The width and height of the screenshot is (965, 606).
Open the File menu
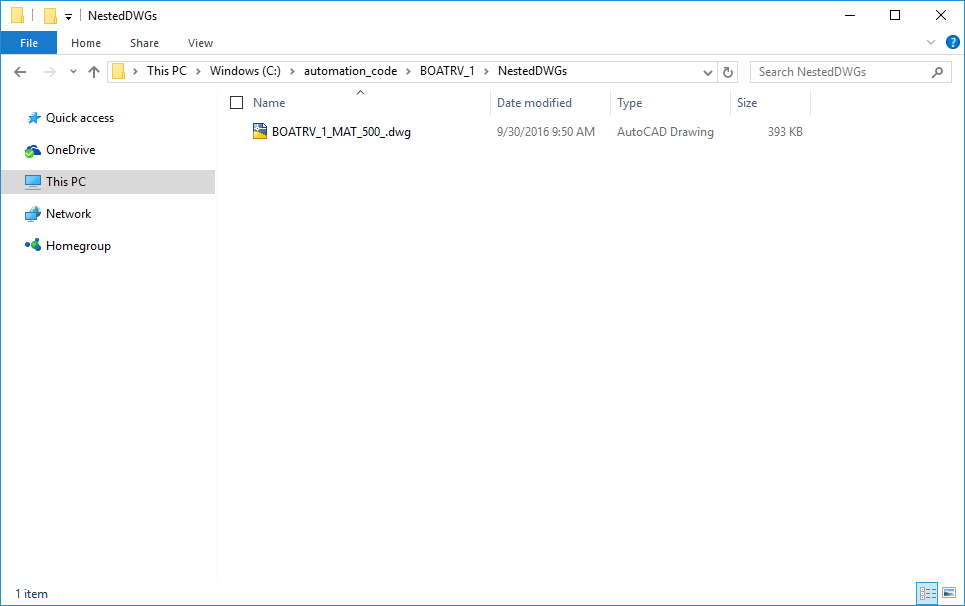click(29, 43)
